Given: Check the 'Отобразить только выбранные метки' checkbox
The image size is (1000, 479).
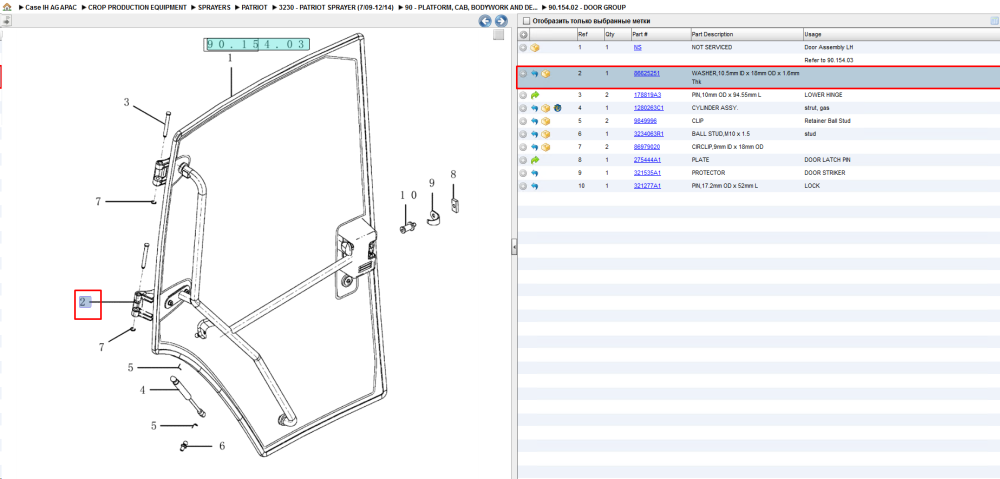Looking at the screenshot, I should (x=526, y=21).
